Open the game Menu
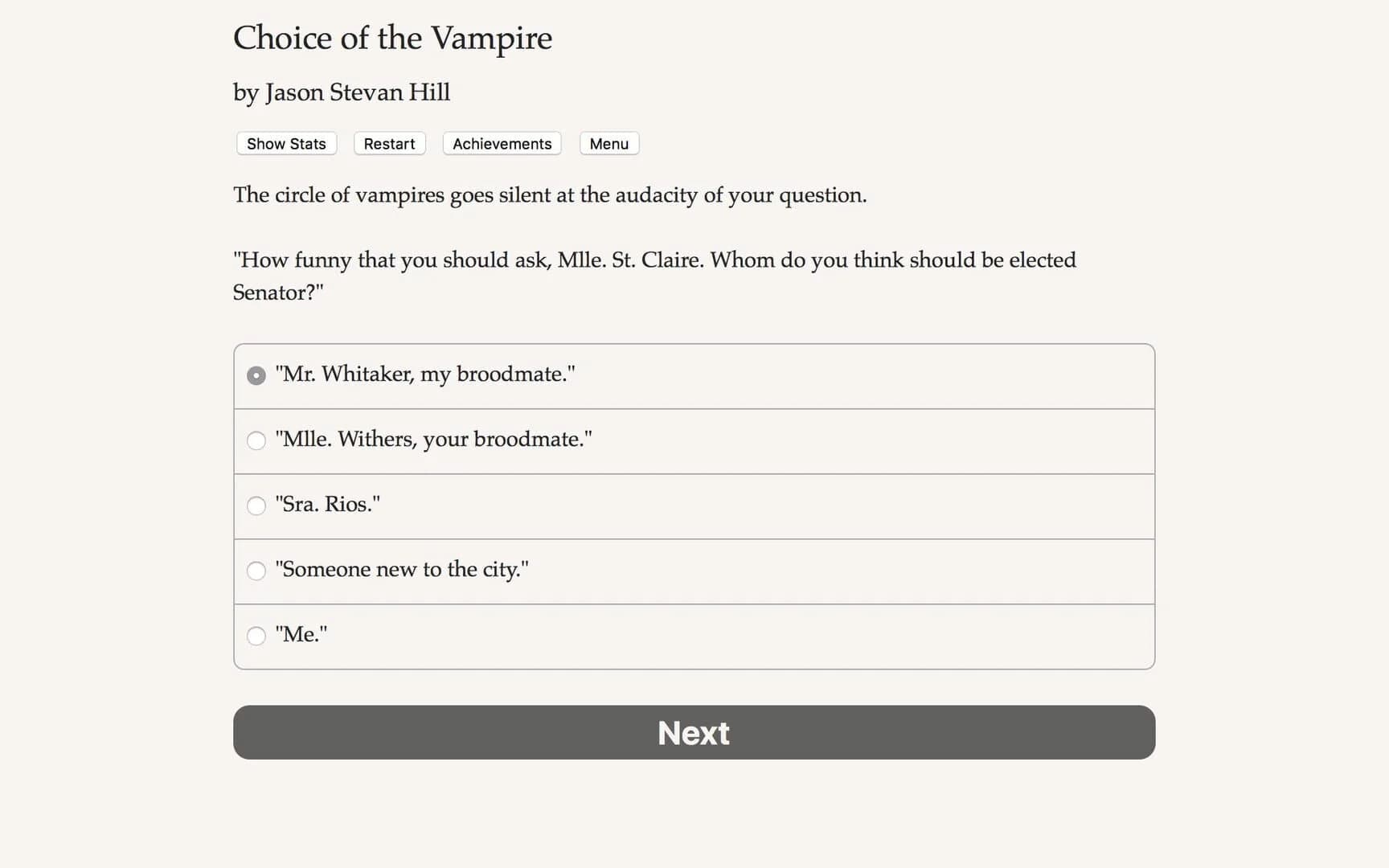The width and height of the screenshot is (1389, 868). click(x=608, y=143)
